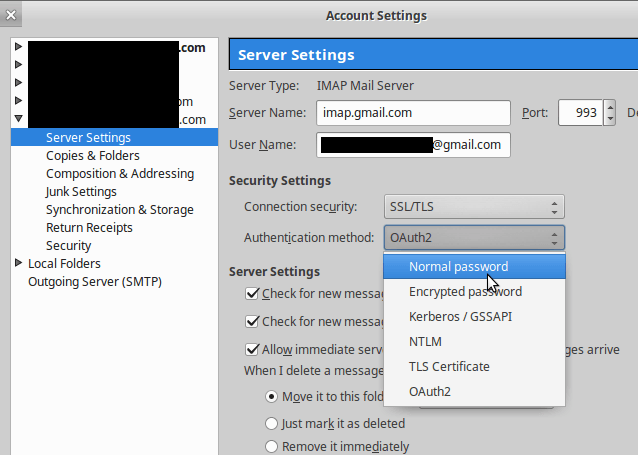Image resolution: width=638 pixels, height=455 pixels.
Task: Open Junk Settings in the sidebar
Action: pyautogui.click(x=81, y=192)
